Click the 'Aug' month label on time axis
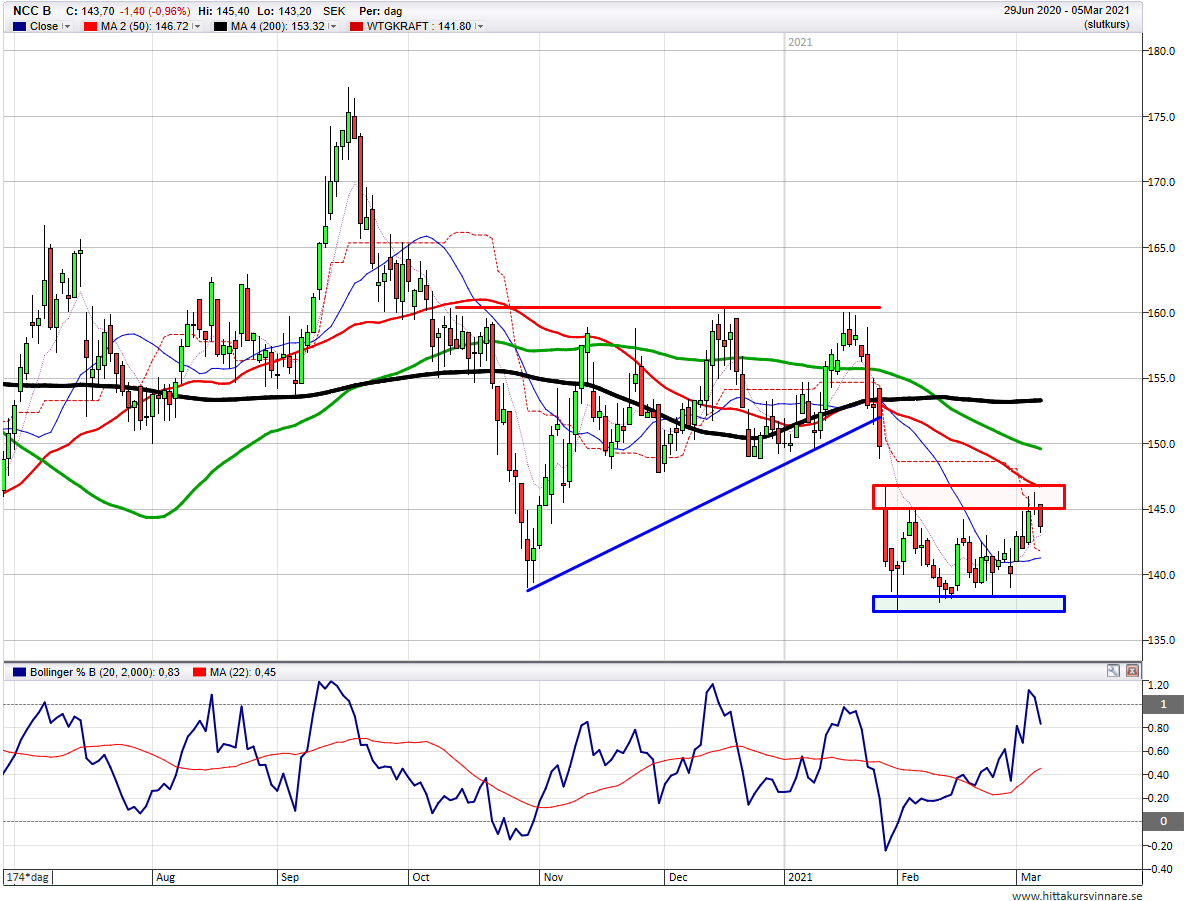 165,877
